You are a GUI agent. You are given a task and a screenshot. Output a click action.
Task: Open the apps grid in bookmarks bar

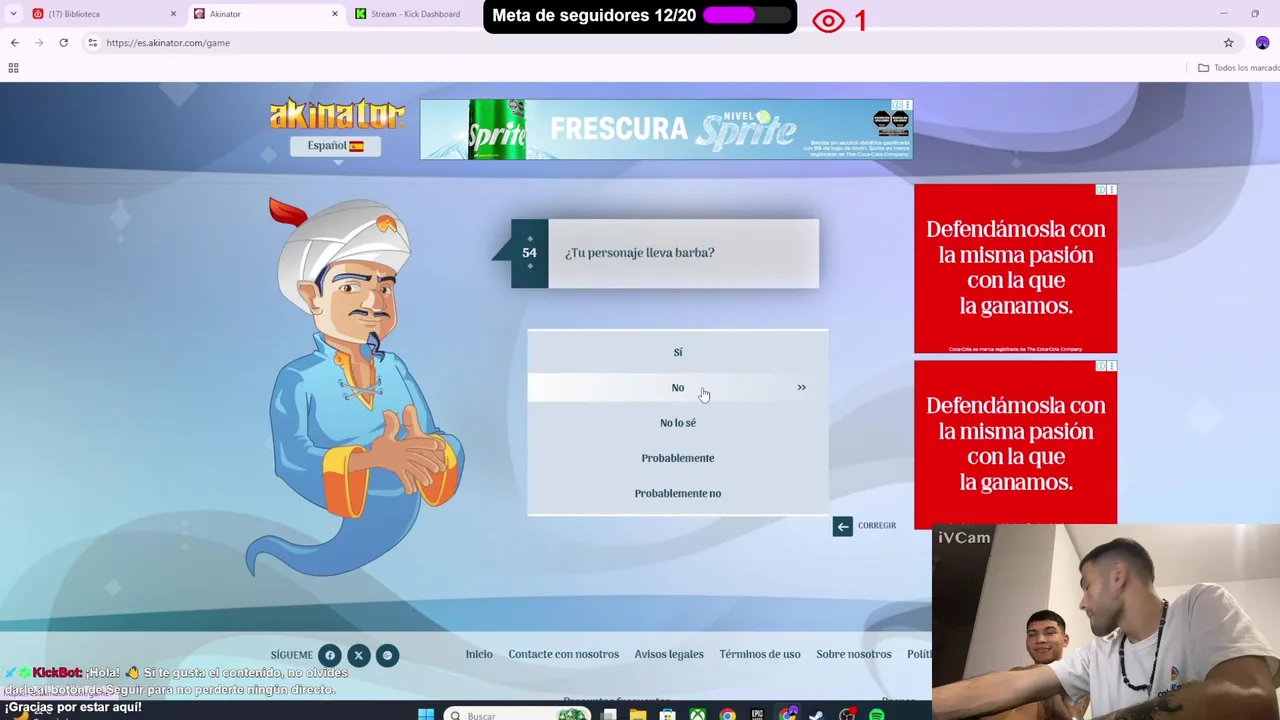point(13,68)
